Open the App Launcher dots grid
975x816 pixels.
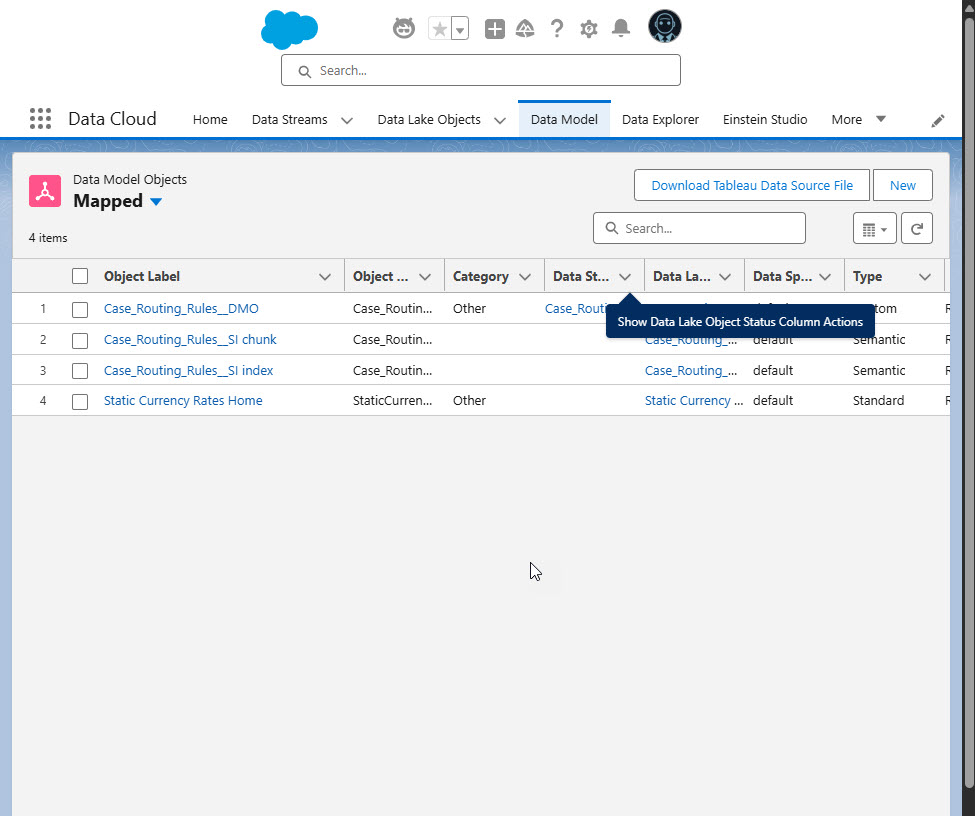coord(40,119)
